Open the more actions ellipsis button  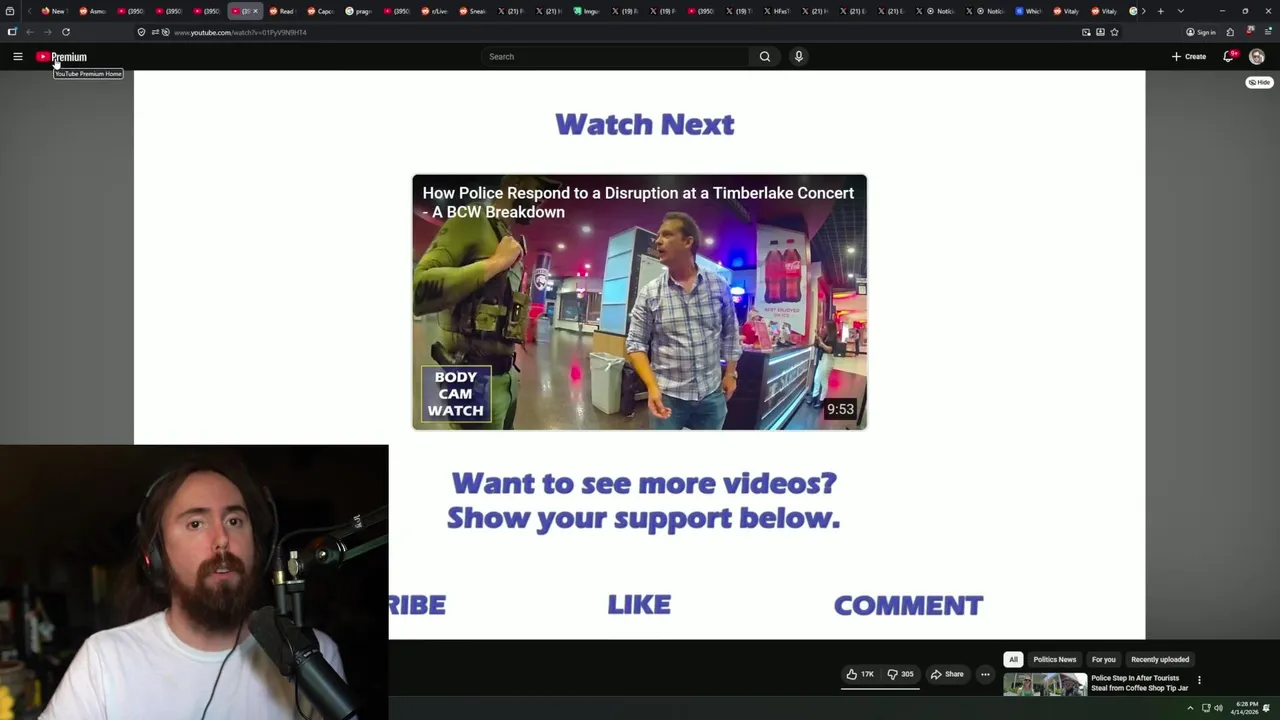tap(985, 674)
